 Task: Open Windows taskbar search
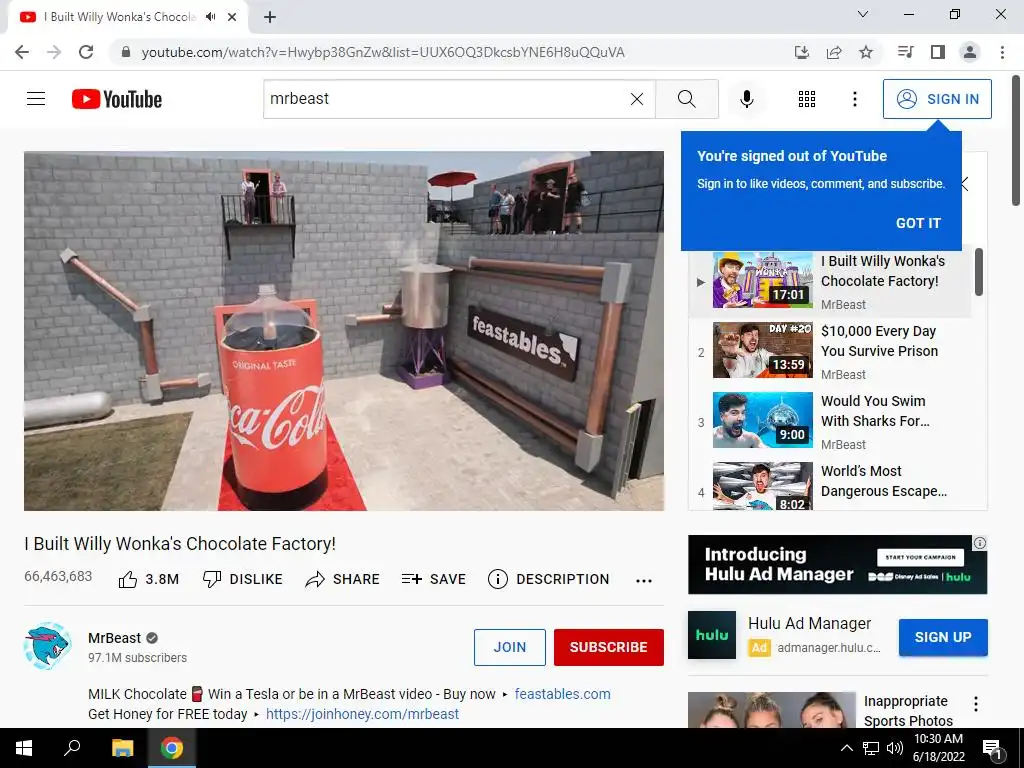(72, 748)
